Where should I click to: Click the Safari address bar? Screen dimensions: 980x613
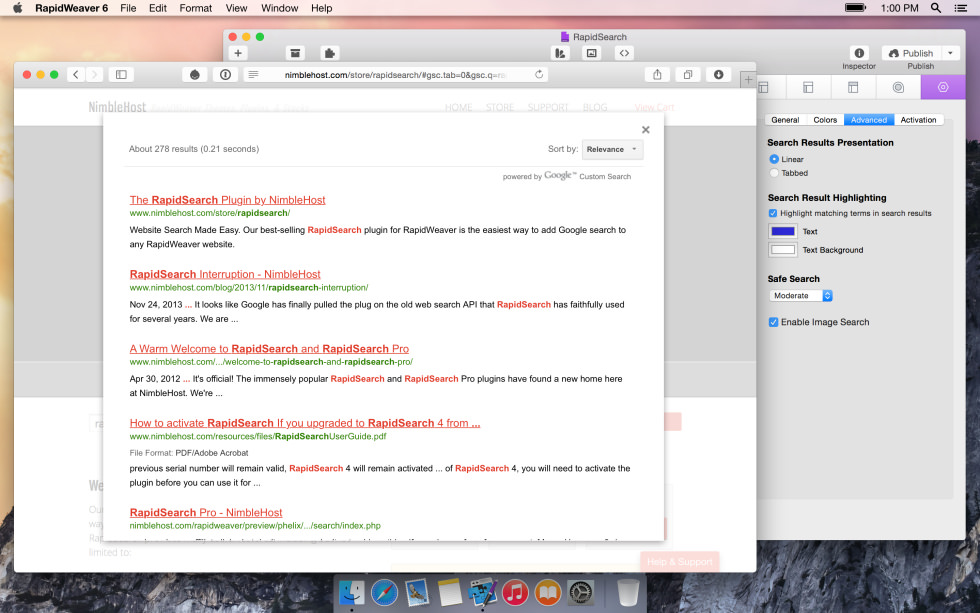[395, 74]
